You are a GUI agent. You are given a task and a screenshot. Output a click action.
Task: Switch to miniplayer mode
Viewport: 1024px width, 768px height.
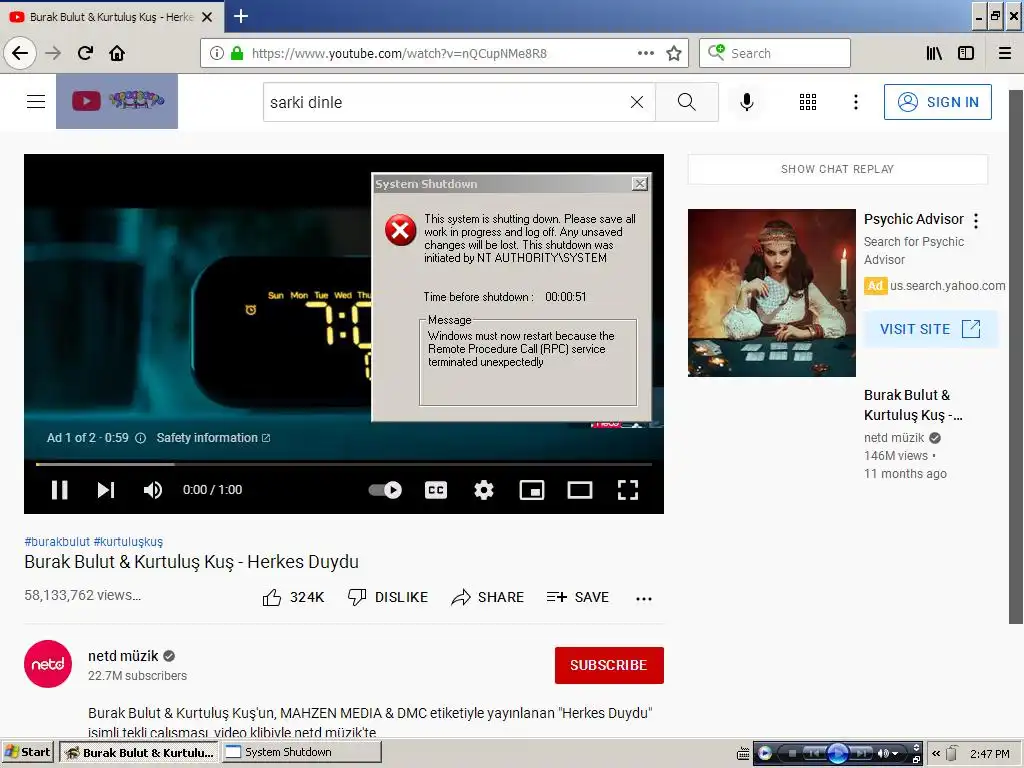point(532,490)
